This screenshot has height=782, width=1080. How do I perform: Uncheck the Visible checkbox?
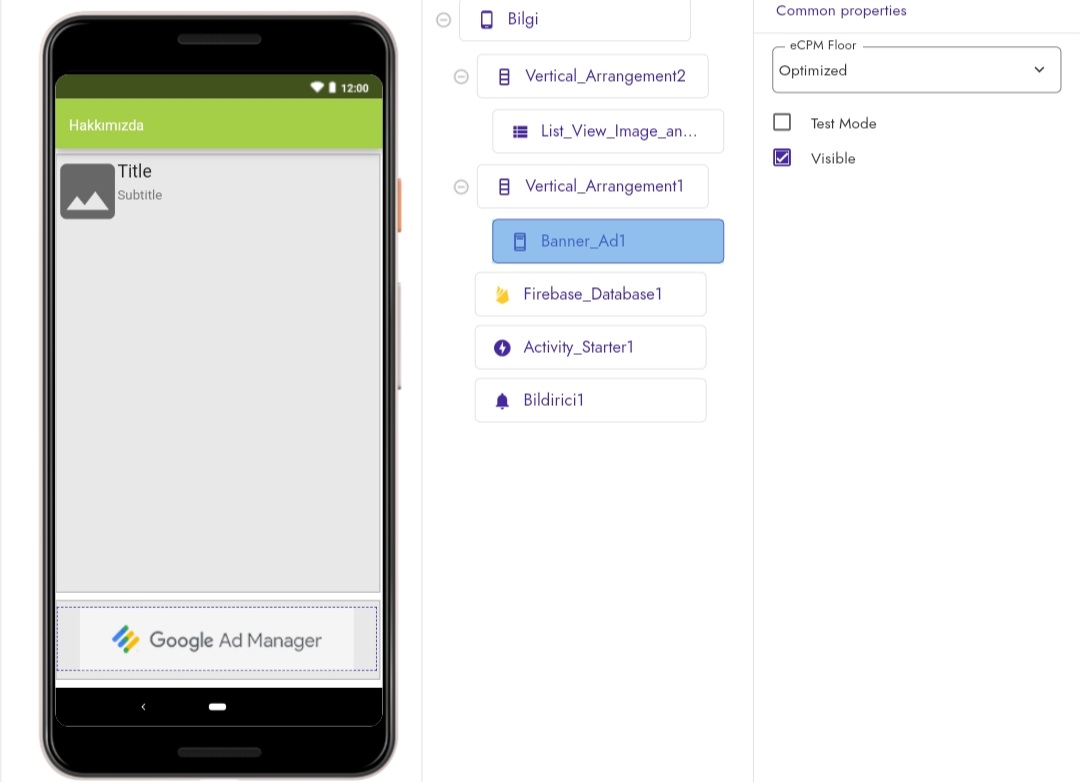click(782, 158)
